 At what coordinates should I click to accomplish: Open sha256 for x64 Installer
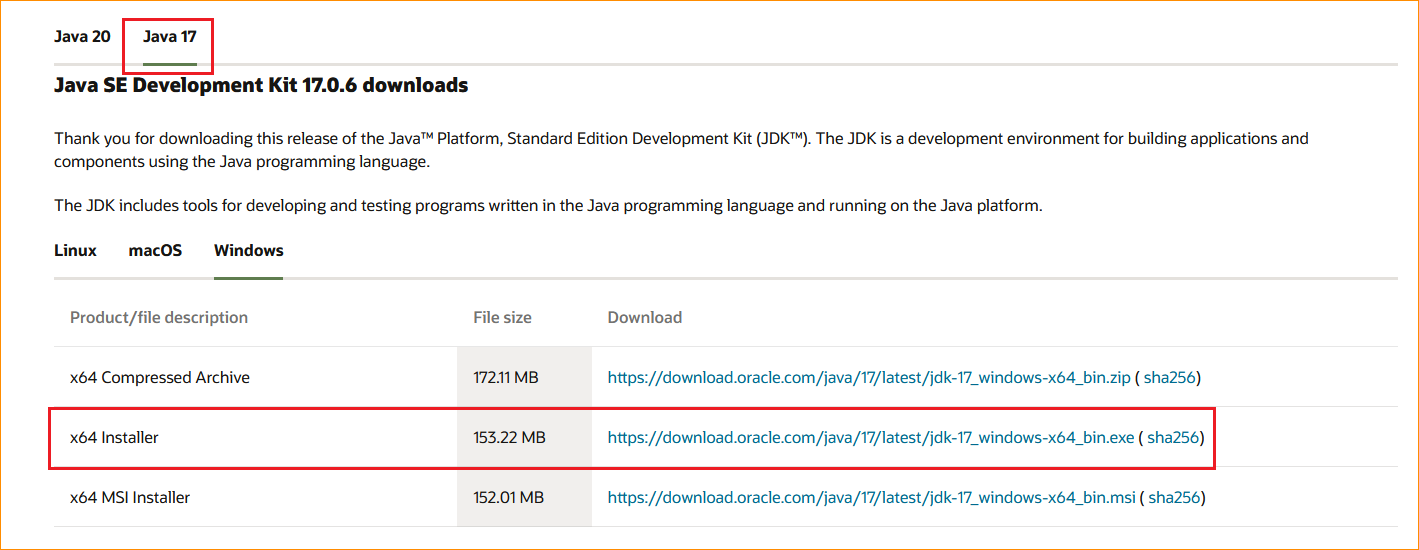1173,438
